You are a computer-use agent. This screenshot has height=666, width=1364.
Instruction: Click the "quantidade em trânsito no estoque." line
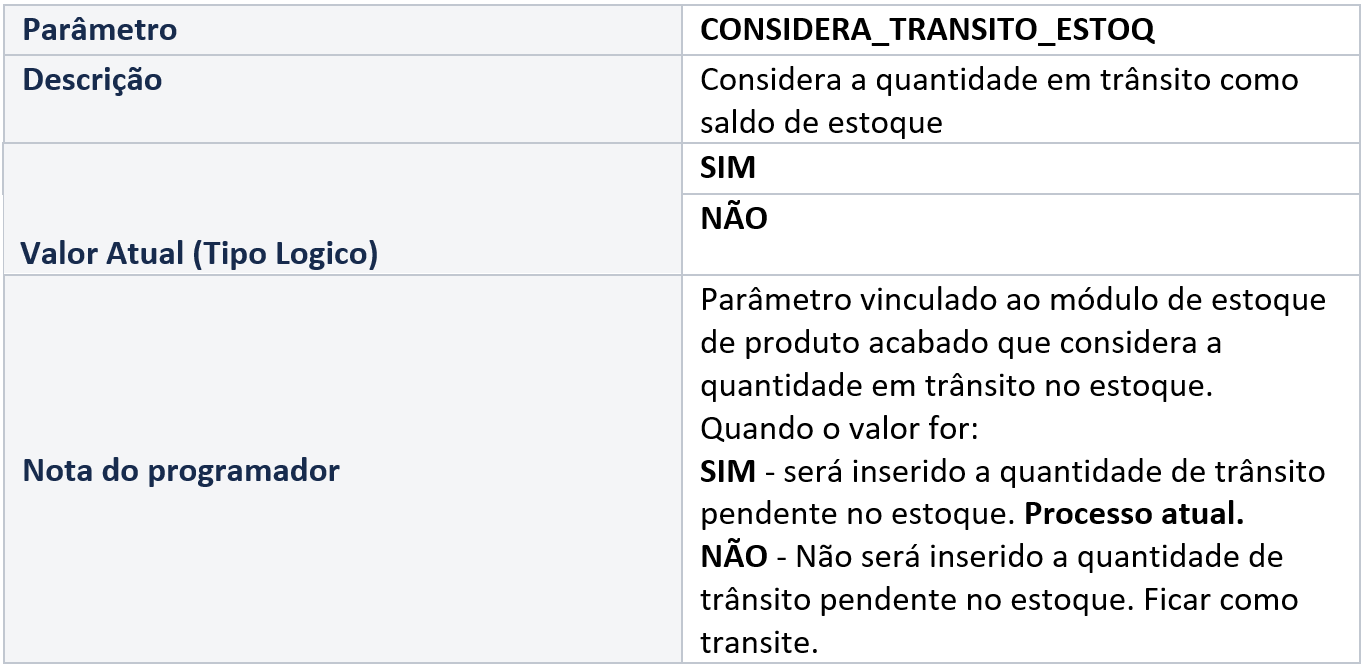[x=956, y=386]
